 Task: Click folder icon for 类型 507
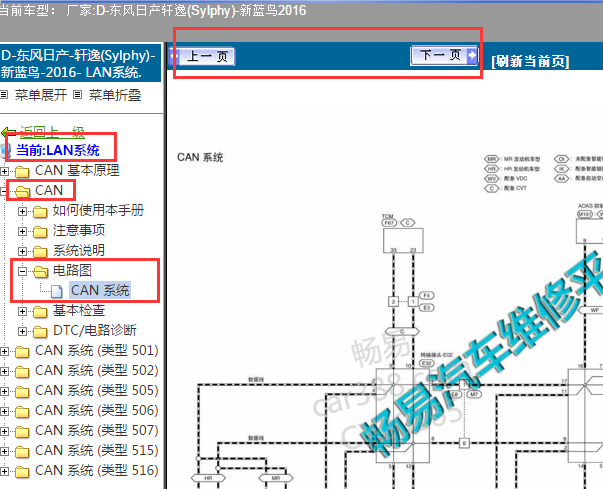tap(22, 431)
